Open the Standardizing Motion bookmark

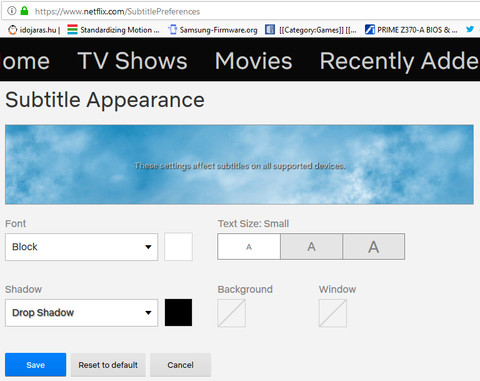113,30
